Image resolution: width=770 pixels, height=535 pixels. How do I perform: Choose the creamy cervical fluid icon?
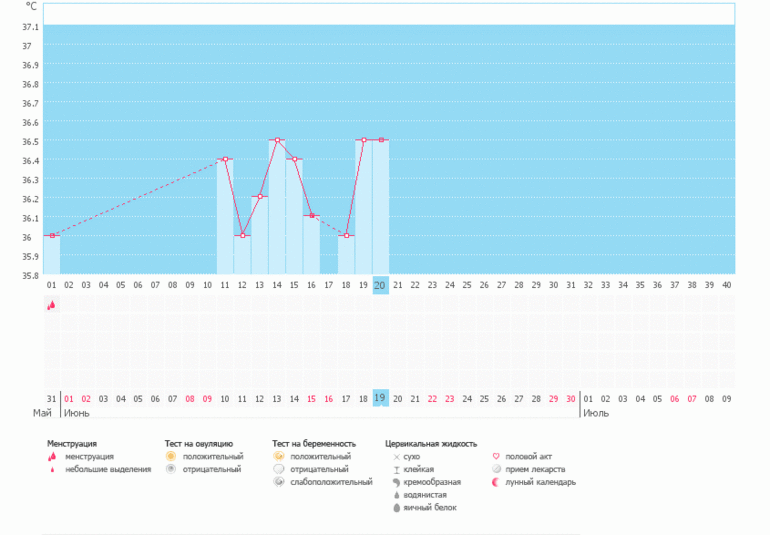point(396,482)
